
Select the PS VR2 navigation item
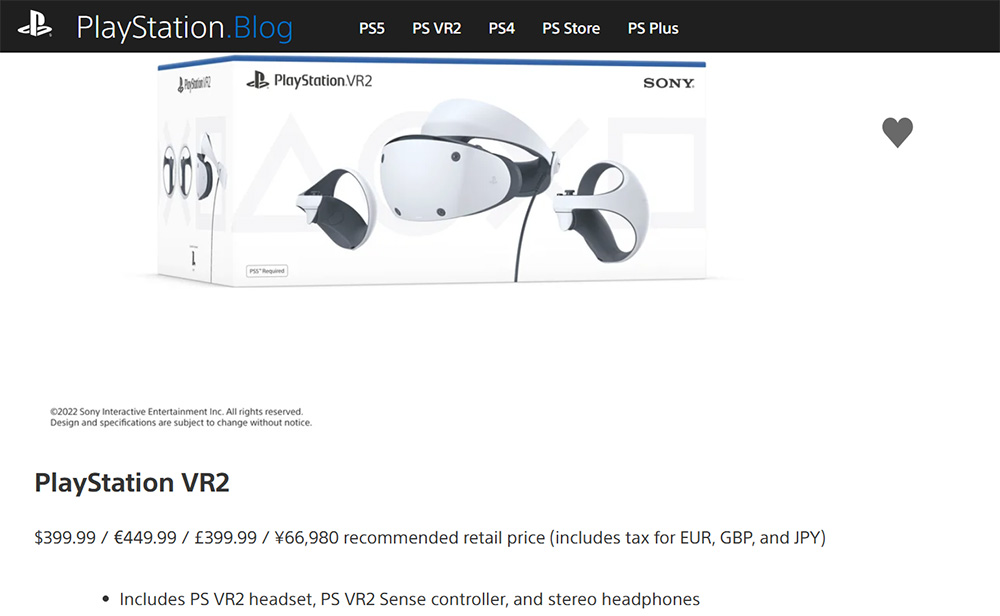coord(436,29)
